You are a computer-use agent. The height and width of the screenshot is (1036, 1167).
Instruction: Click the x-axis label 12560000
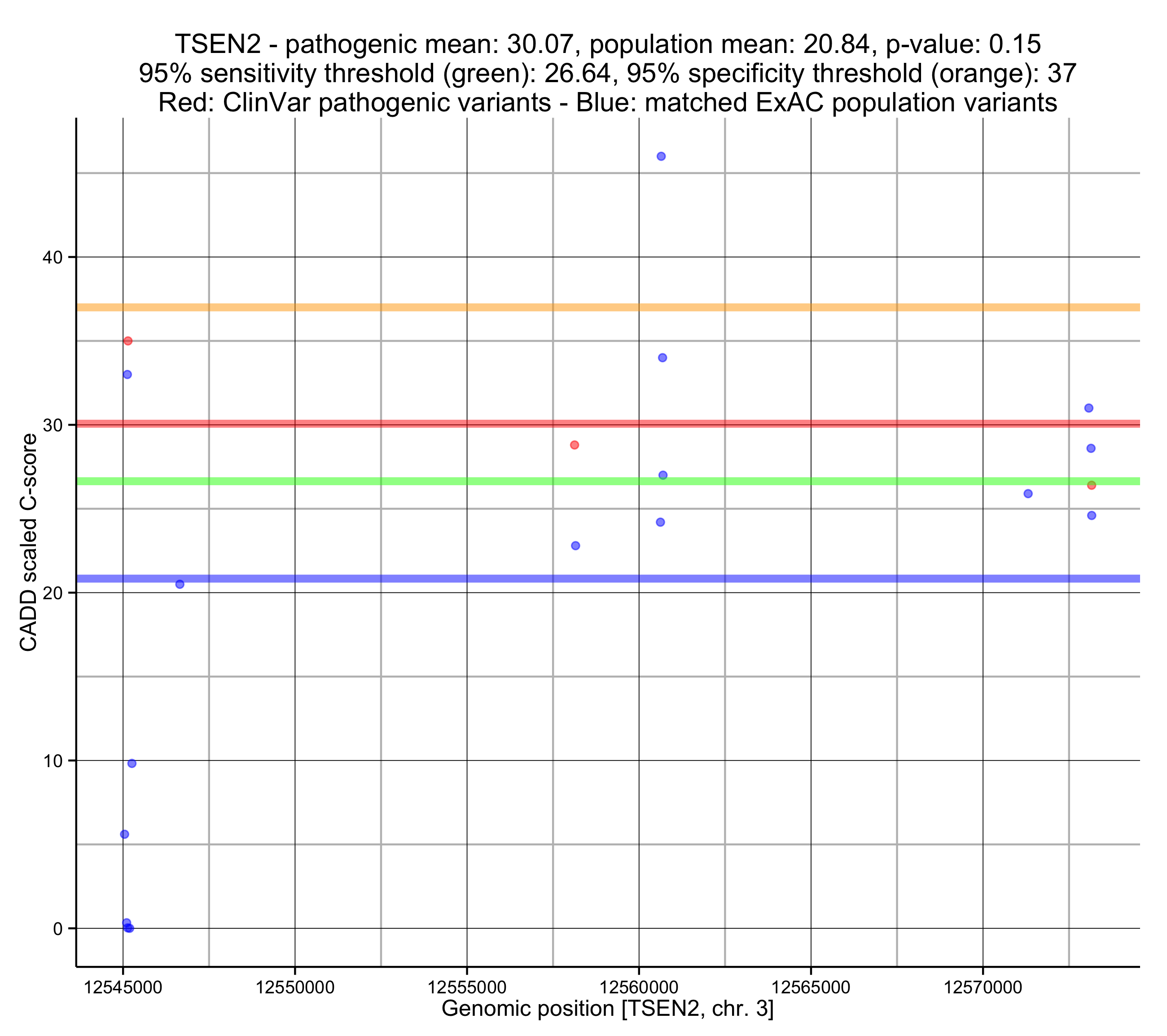(x=639, y=988)
